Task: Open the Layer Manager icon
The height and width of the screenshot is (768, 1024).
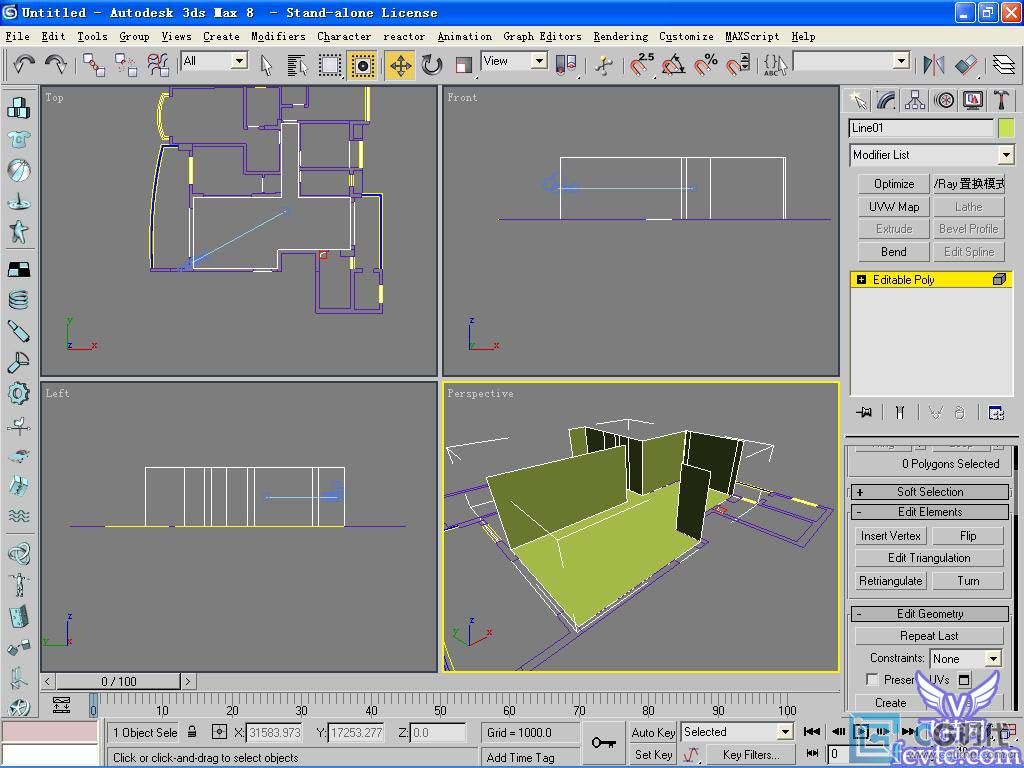Action: pos(1004,65)
